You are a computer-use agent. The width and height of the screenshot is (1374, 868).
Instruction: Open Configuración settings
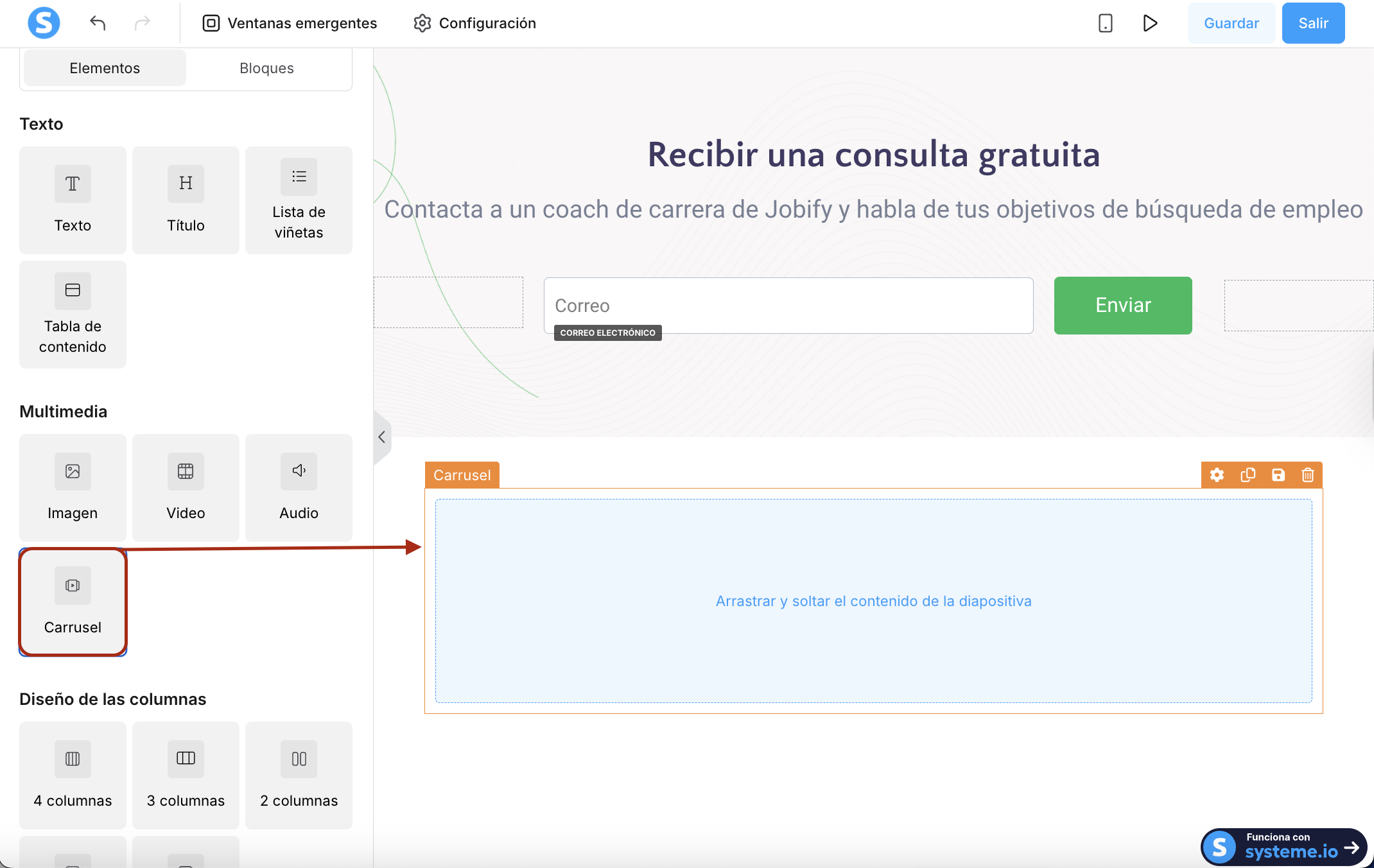(474, 23)
